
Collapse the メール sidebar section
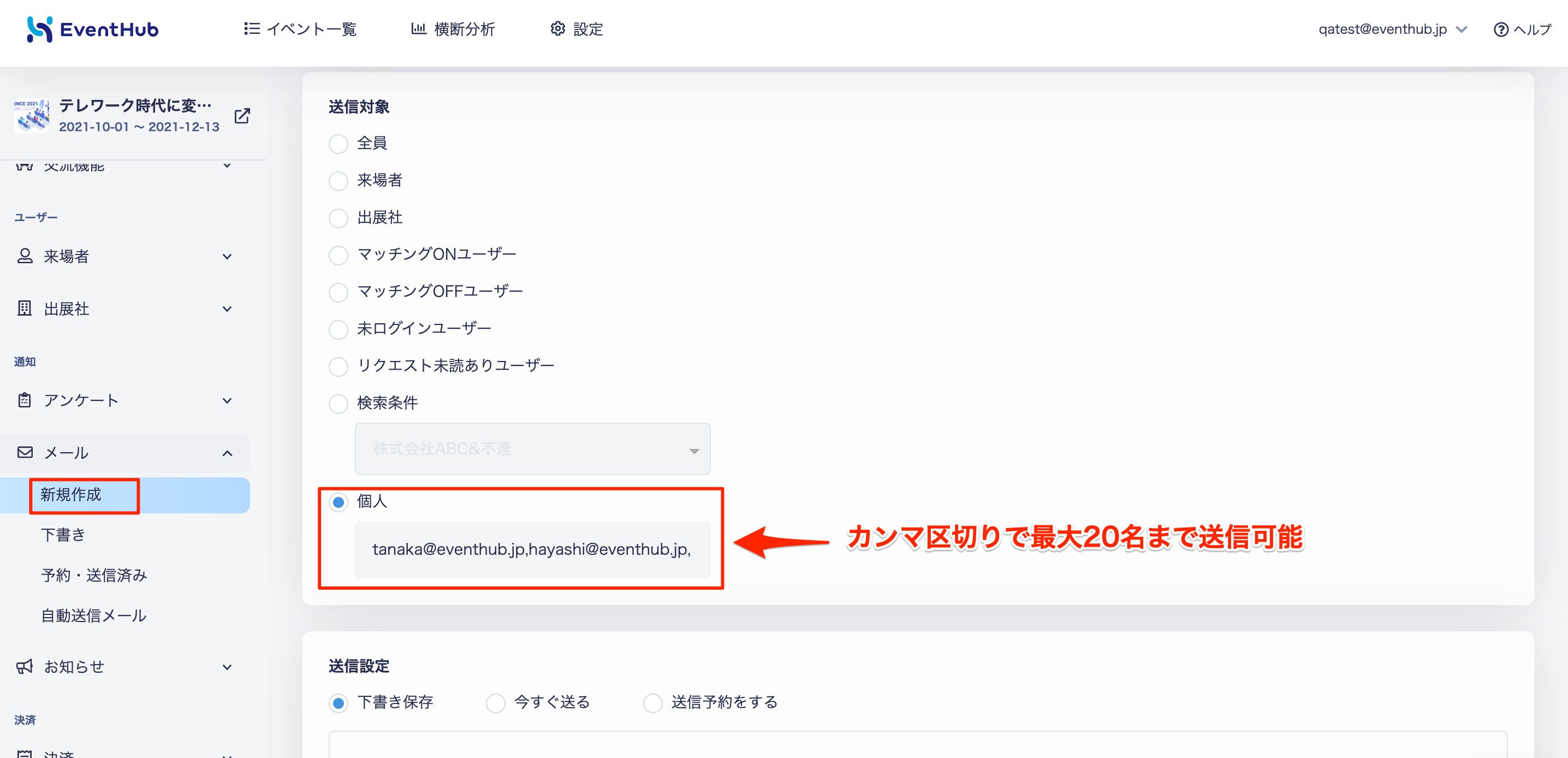[227, 453]
